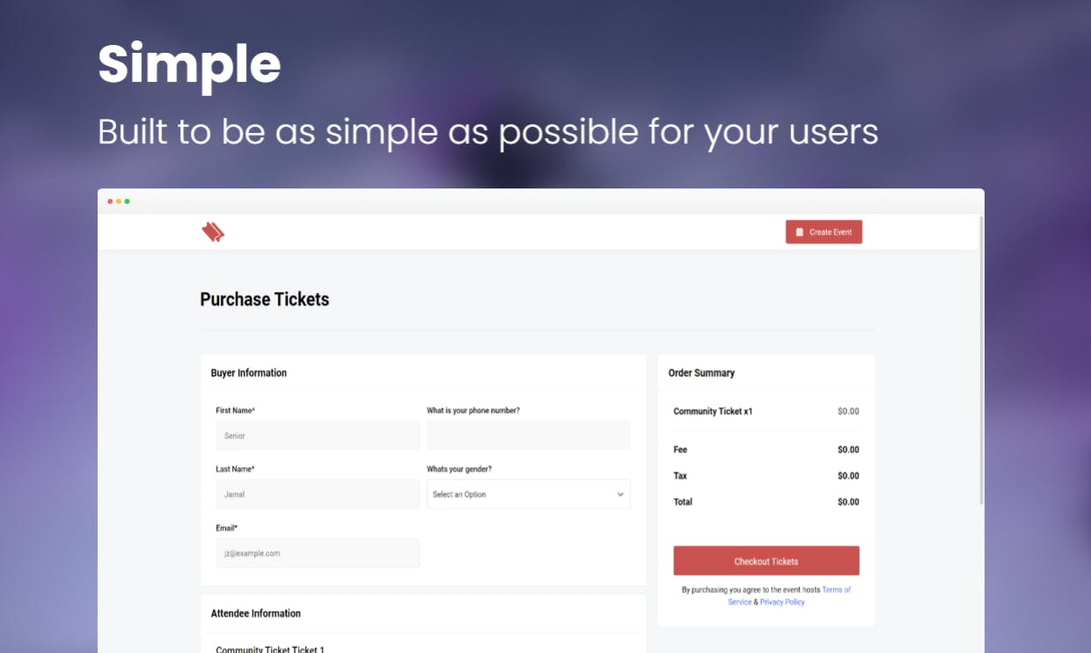Open the Privacy Policy link
This screenshot has height=653, width=1091.
(x=782, y=602)
